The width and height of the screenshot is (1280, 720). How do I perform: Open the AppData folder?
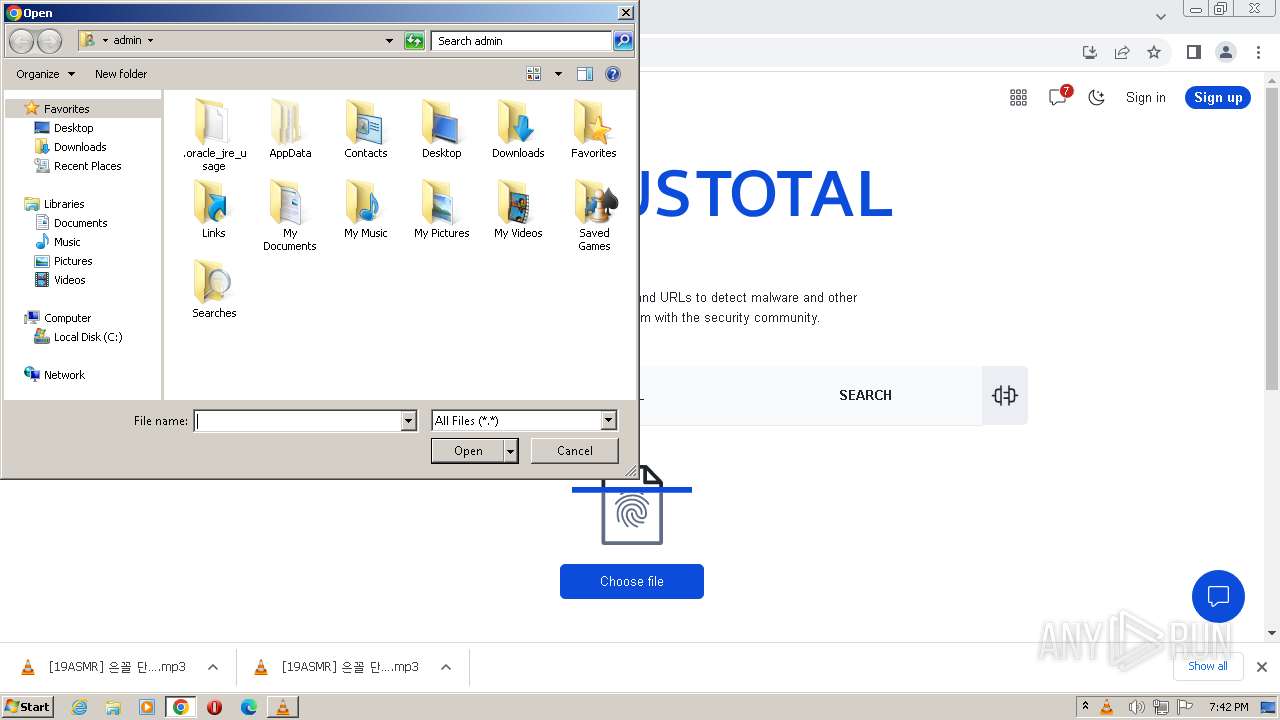coord(290,128)
